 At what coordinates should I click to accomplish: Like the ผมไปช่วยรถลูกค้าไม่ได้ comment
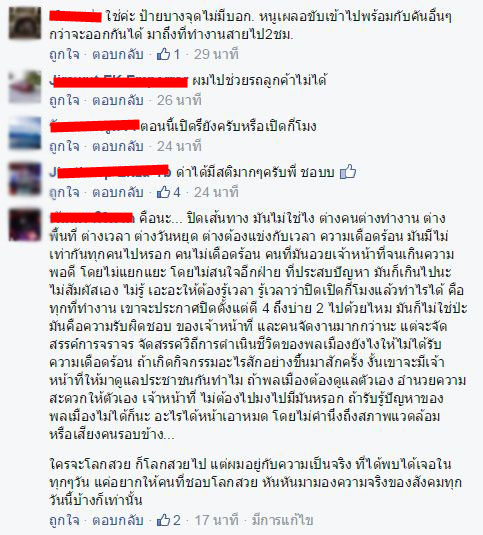coord(64,100)
